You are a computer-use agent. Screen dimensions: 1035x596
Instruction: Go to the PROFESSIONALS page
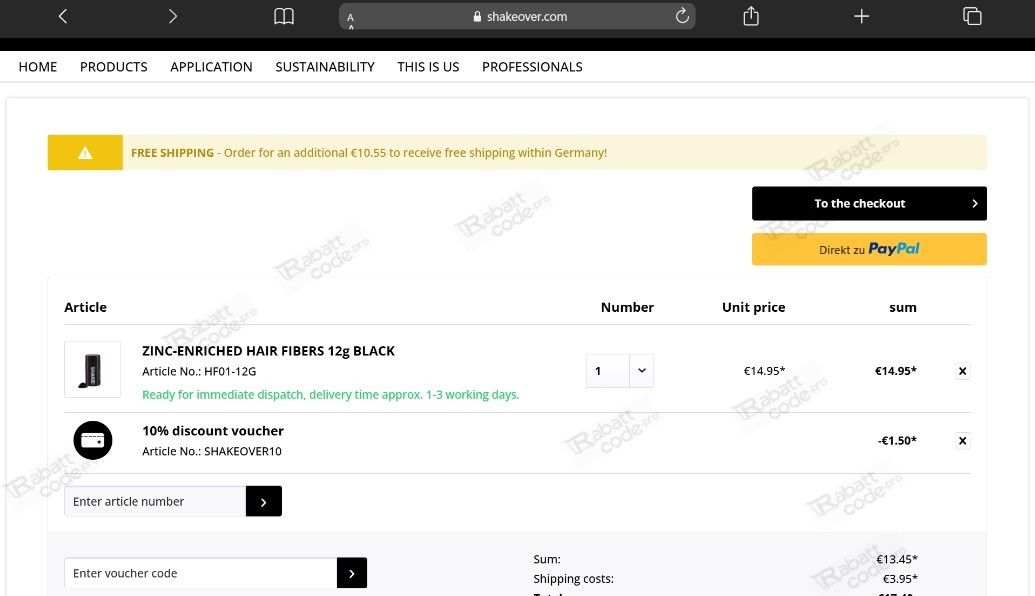(532, 67)
